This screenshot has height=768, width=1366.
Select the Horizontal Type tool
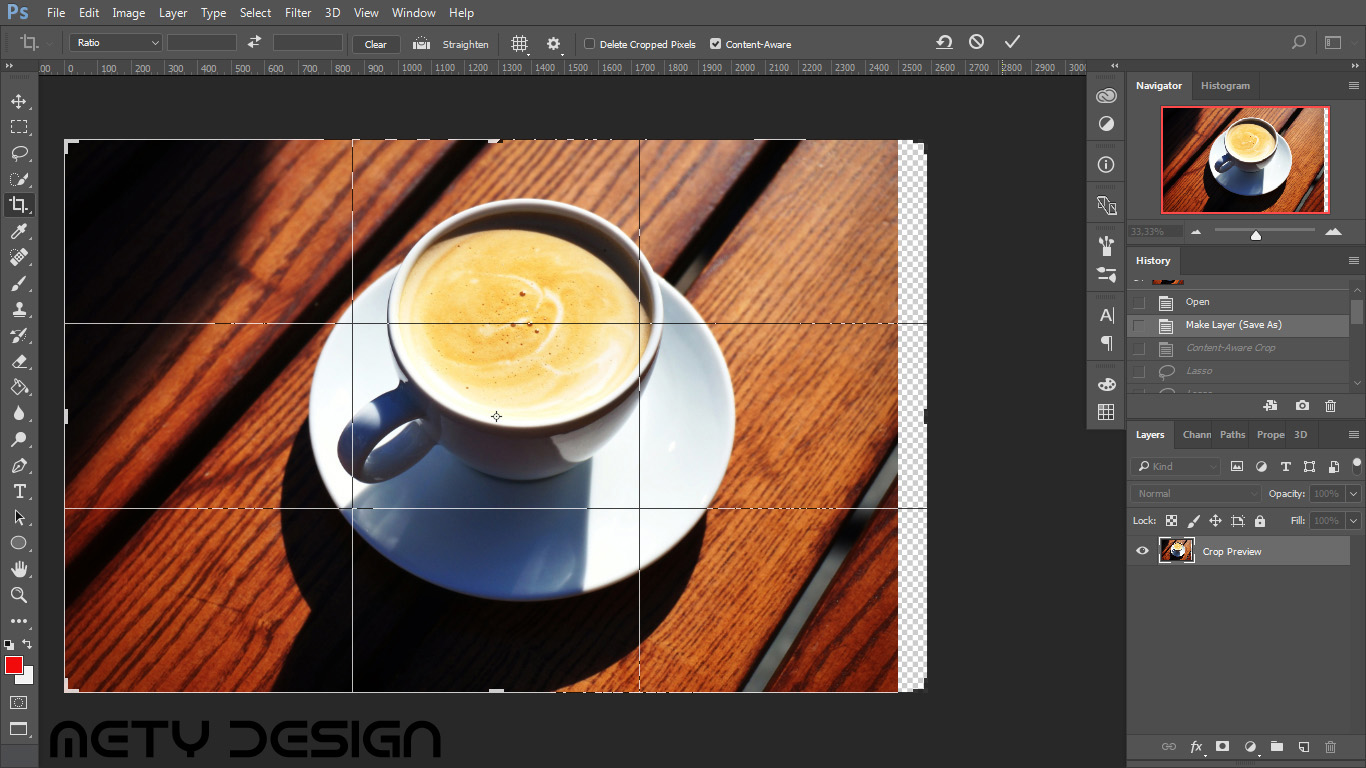click(19, 491)
